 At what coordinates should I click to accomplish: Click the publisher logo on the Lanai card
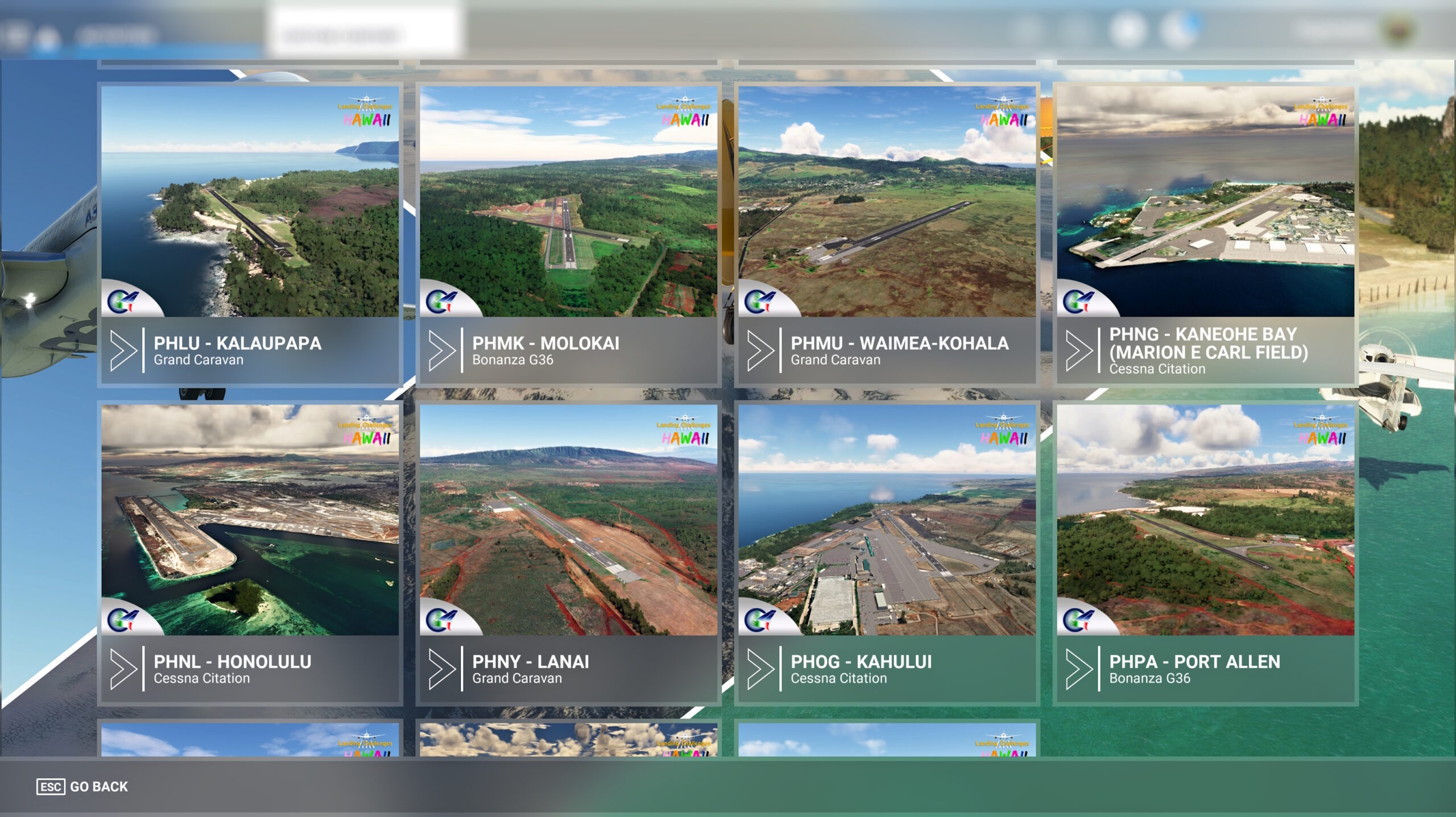pos(442,619)
